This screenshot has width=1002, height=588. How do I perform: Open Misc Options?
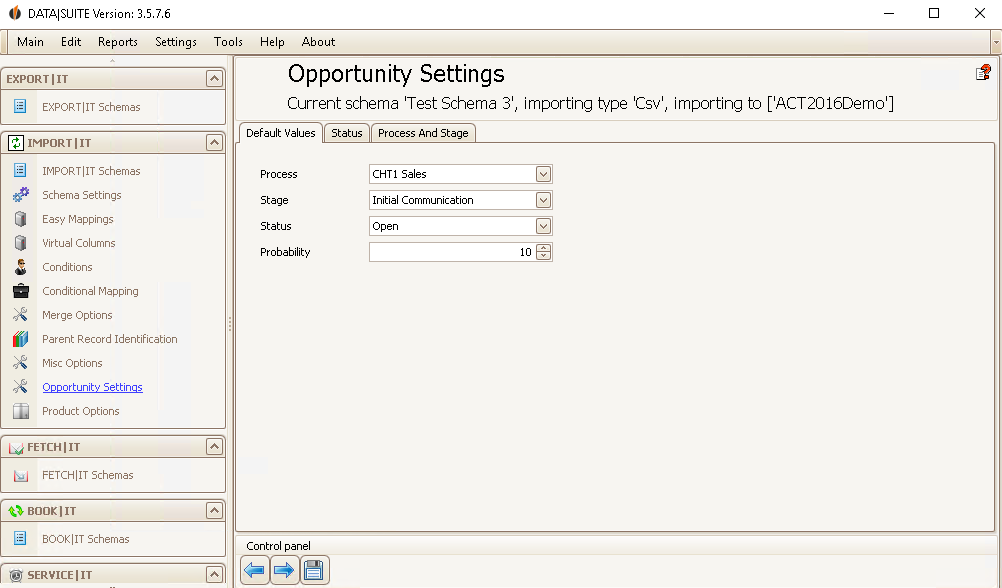pos(72,363)
